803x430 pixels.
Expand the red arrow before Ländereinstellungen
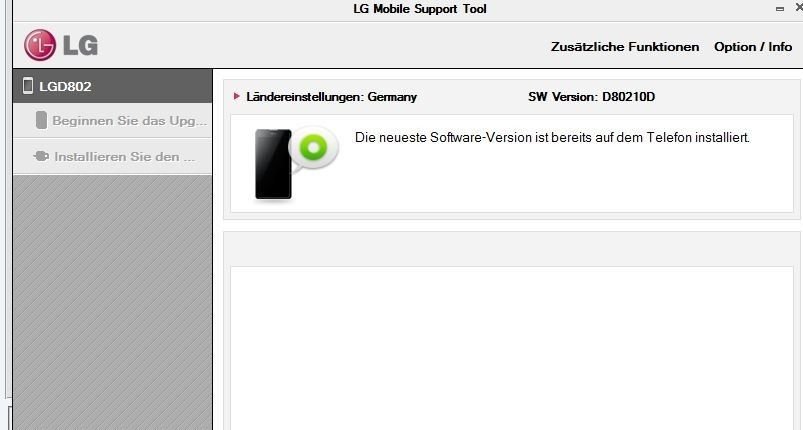coord(237,96)
